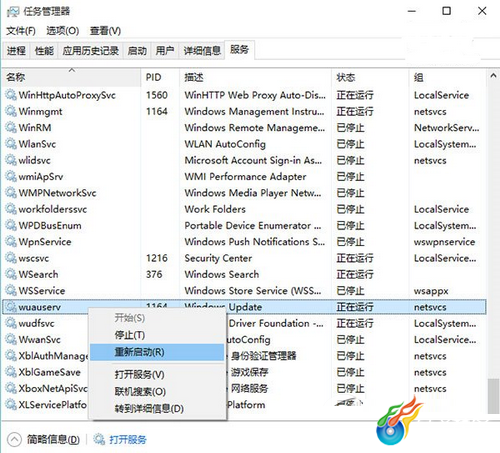Click the WLAN AutoConfig description cell
This screenshot has height=453, width=500.
(x=225, y=144)
